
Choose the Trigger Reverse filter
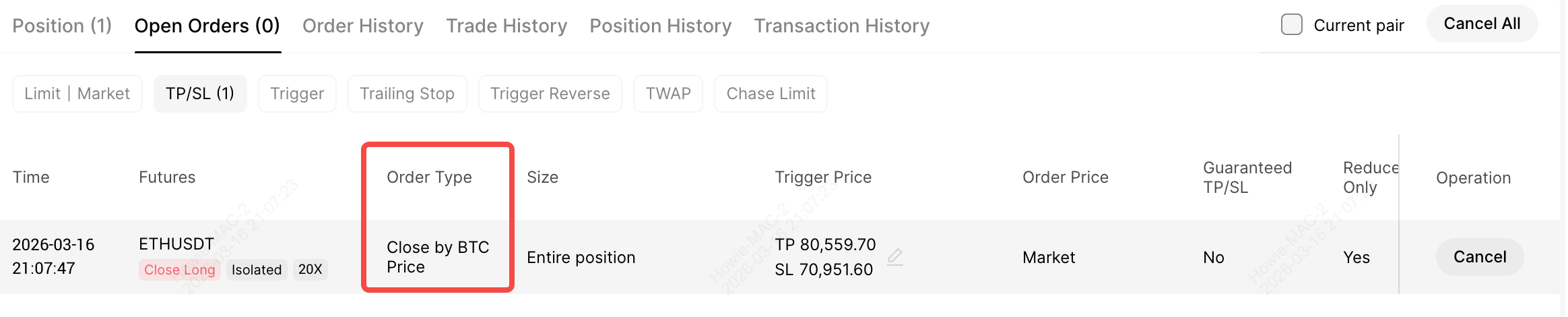tap(550, 94)
